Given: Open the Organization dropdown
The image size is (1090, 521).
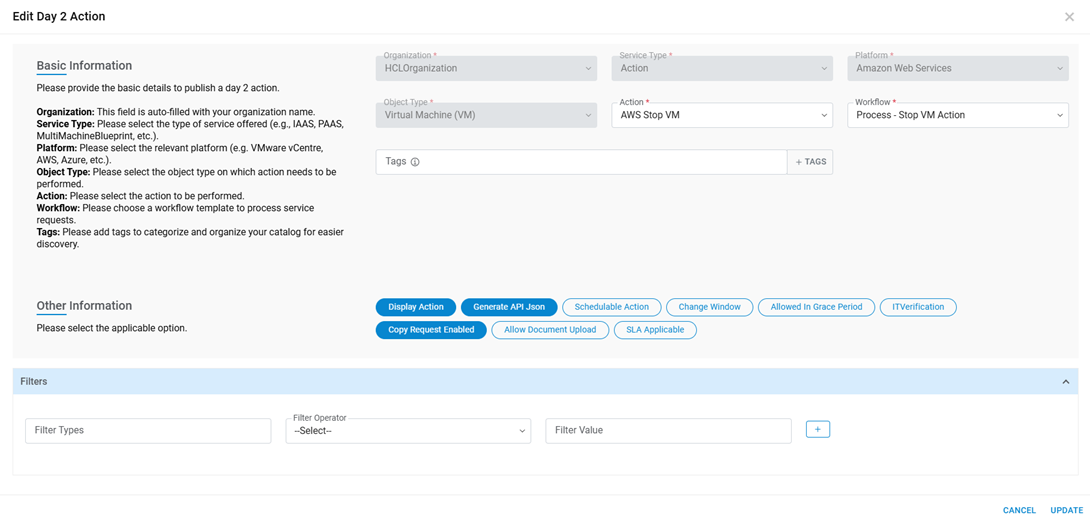Looking at the screenshot, I should [x=487, y=68].
